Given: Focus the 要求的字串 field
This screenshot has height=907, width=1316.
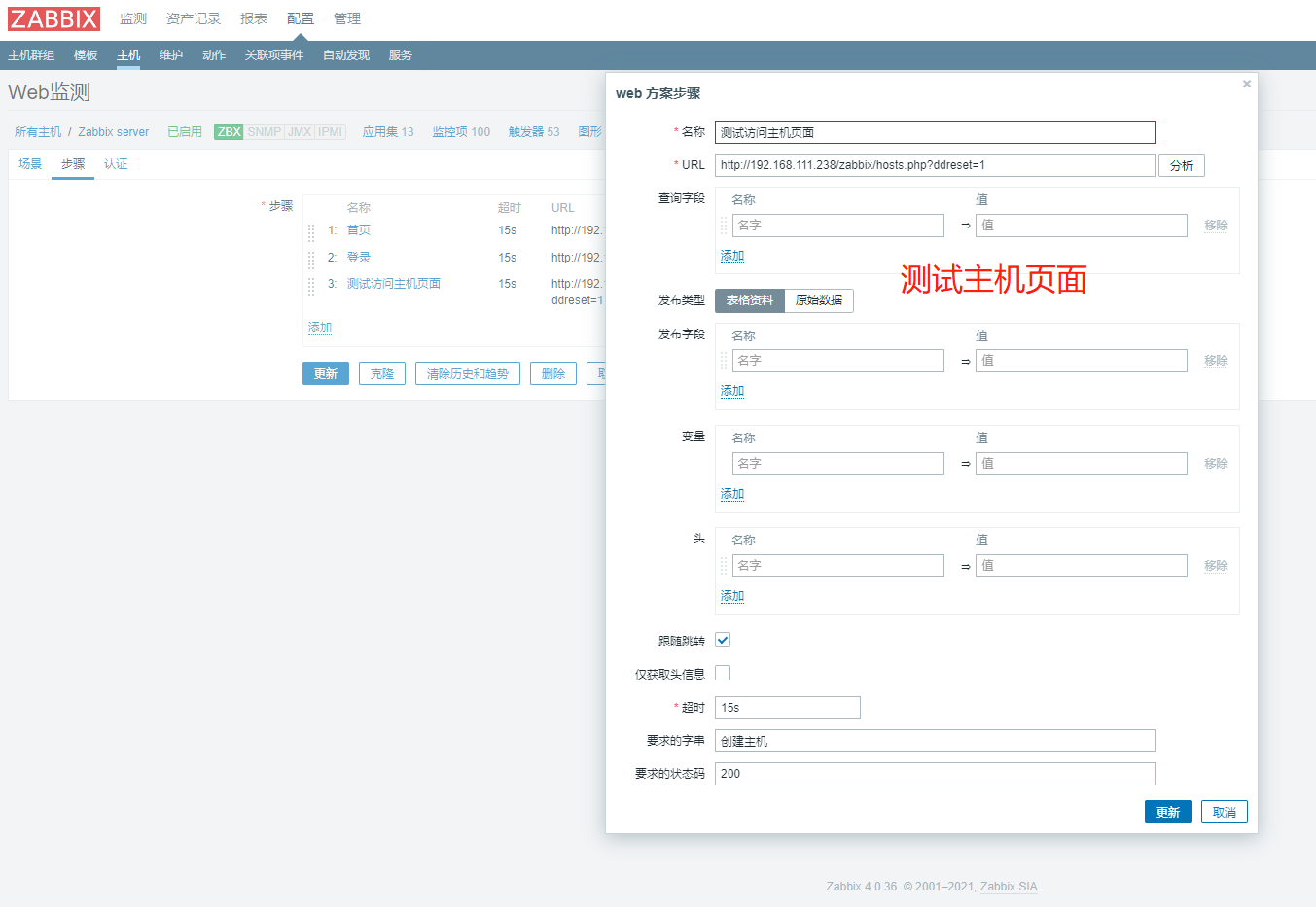Looking at the screenshot, I should coord(935,741).
